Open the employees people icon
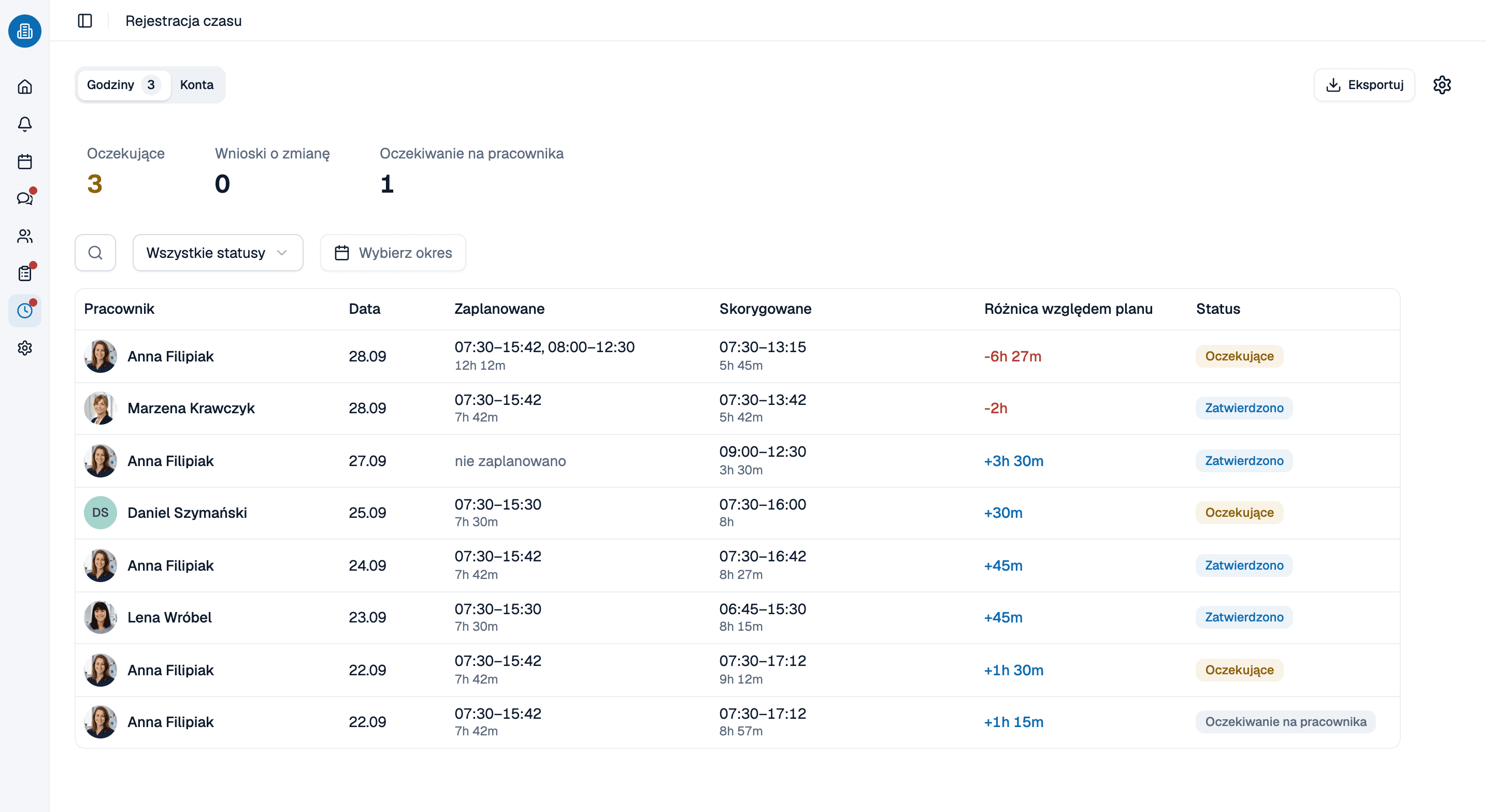The image size is (1492, 812). coord(24,236)
